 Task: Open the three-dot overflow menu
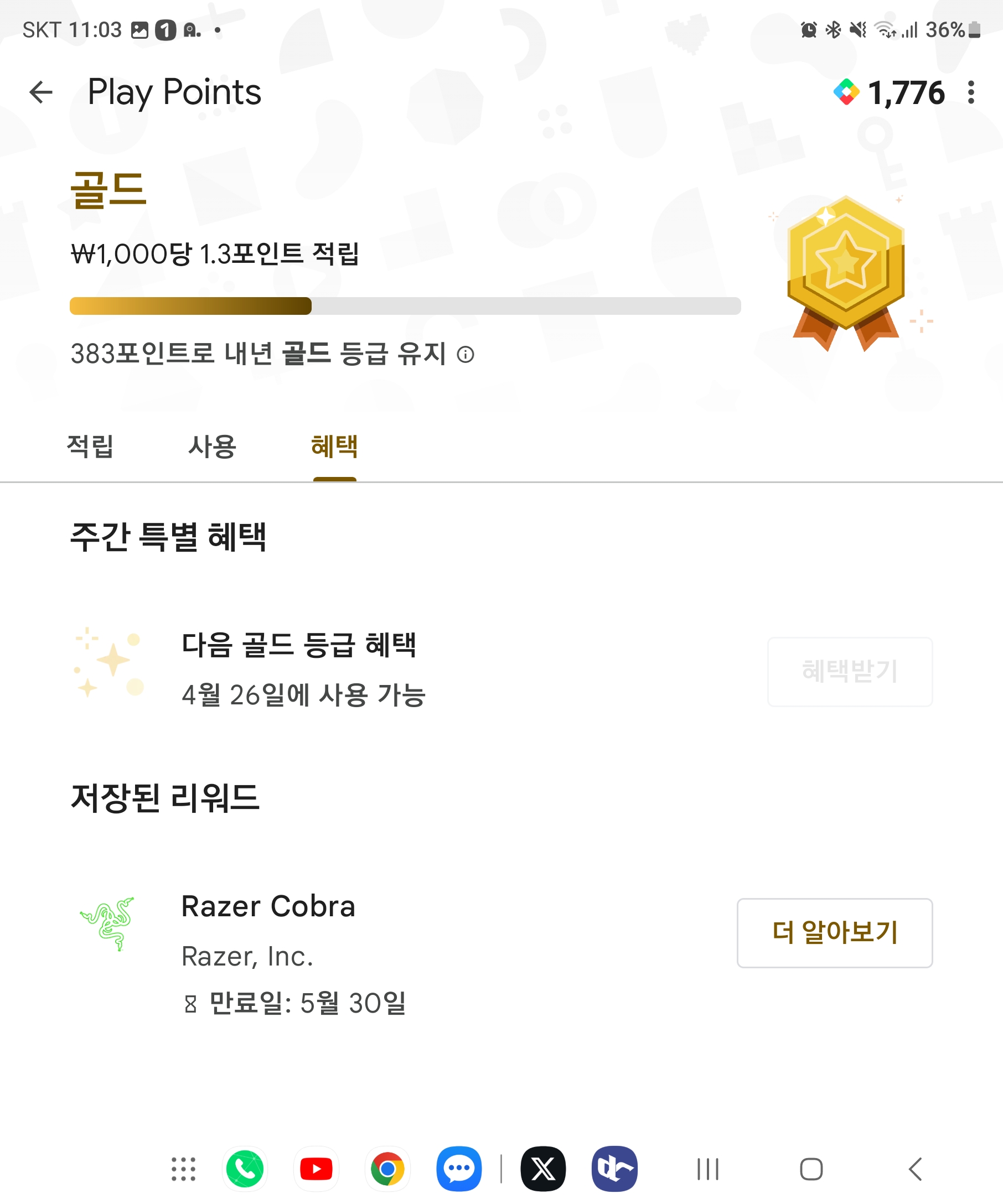970,92
